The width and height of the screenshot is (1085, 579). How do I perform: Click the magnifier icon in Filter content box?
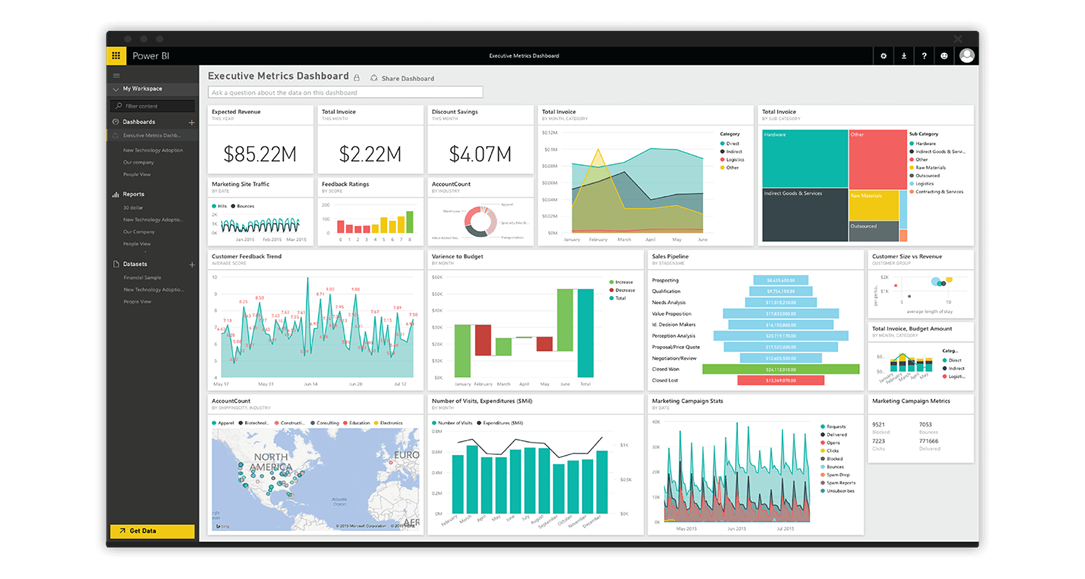pyautogui.click(x=117, y=104)
